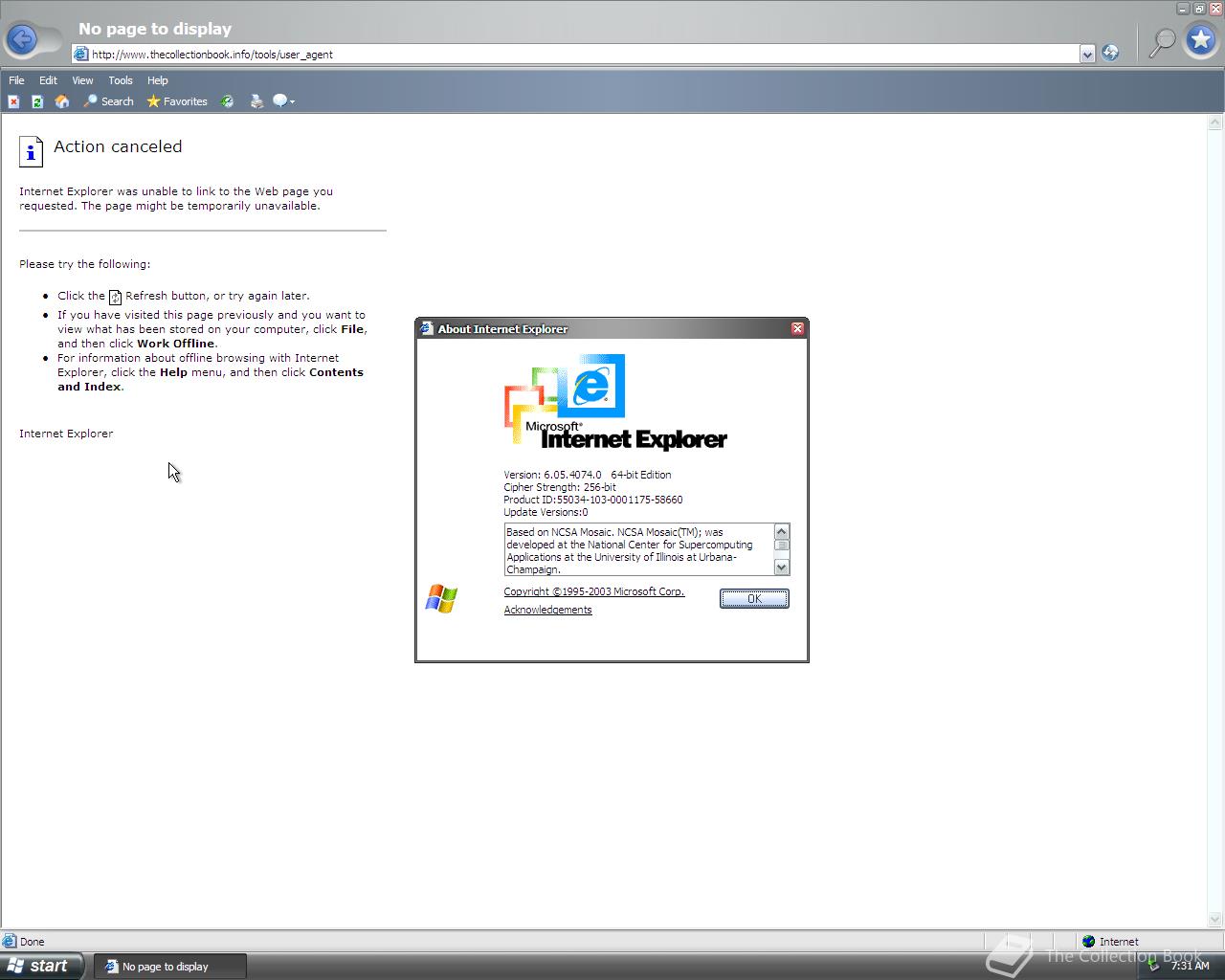Screen dimensions: 1225x980
Task: Open the address bar history dropdown
Action: tap(1087, 55)
